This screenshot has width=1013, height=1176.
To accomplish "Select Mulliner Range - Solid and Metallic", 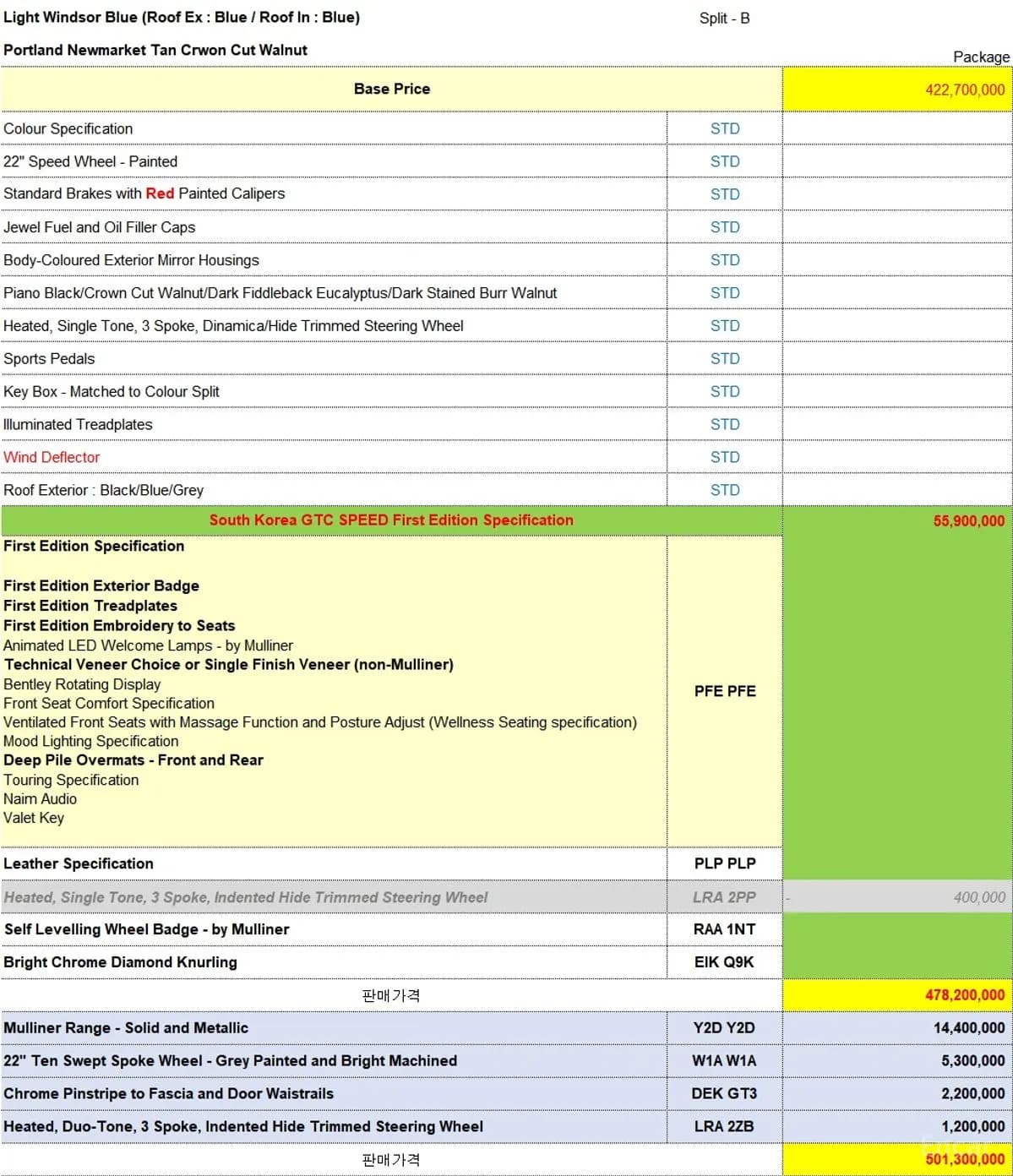I will [126, 1028].
